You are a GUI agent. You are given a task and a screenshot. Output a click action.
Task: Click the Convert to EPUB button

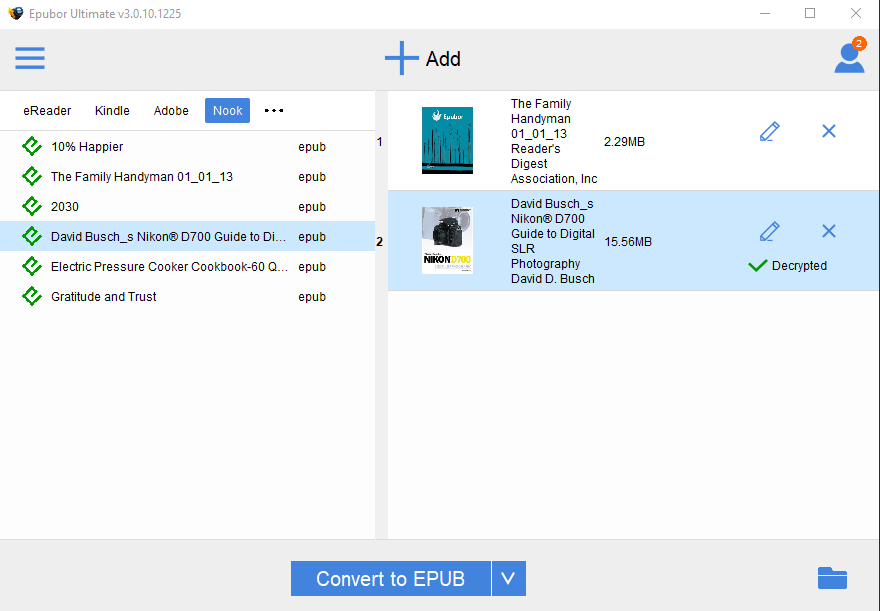coord(390,578)
